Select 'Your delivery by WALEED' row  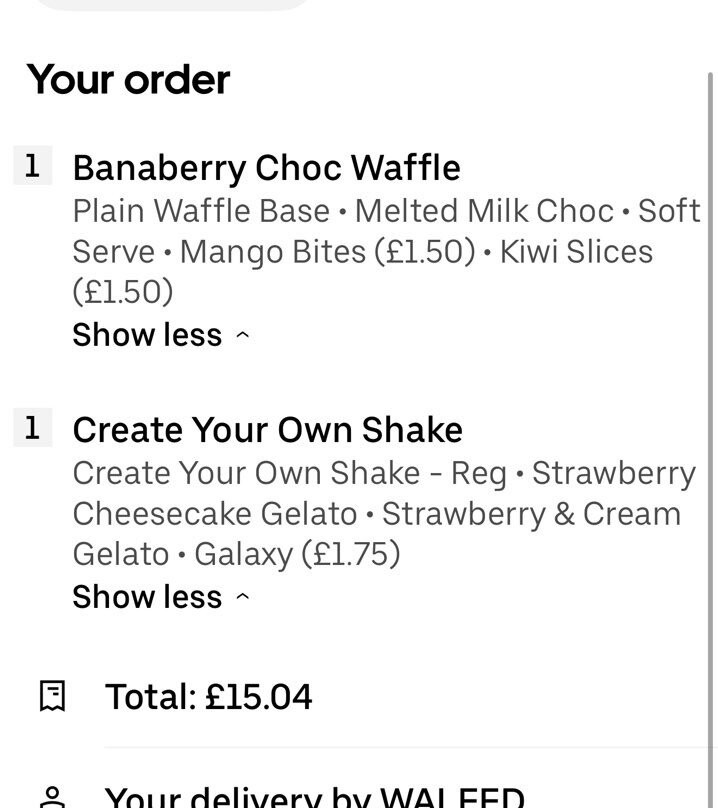coord(314,797)
